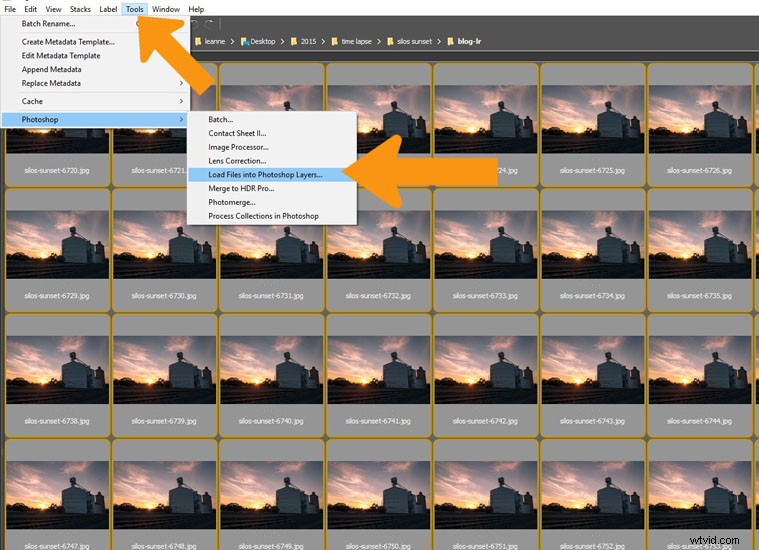Screen dimensions: 759x550
Task: Open the File menu
Action: 10,9
